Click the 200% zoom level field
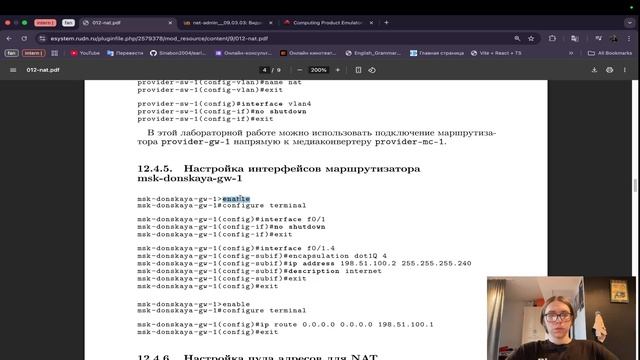Screen dimensions: 640x360 [x=318, y=70]
